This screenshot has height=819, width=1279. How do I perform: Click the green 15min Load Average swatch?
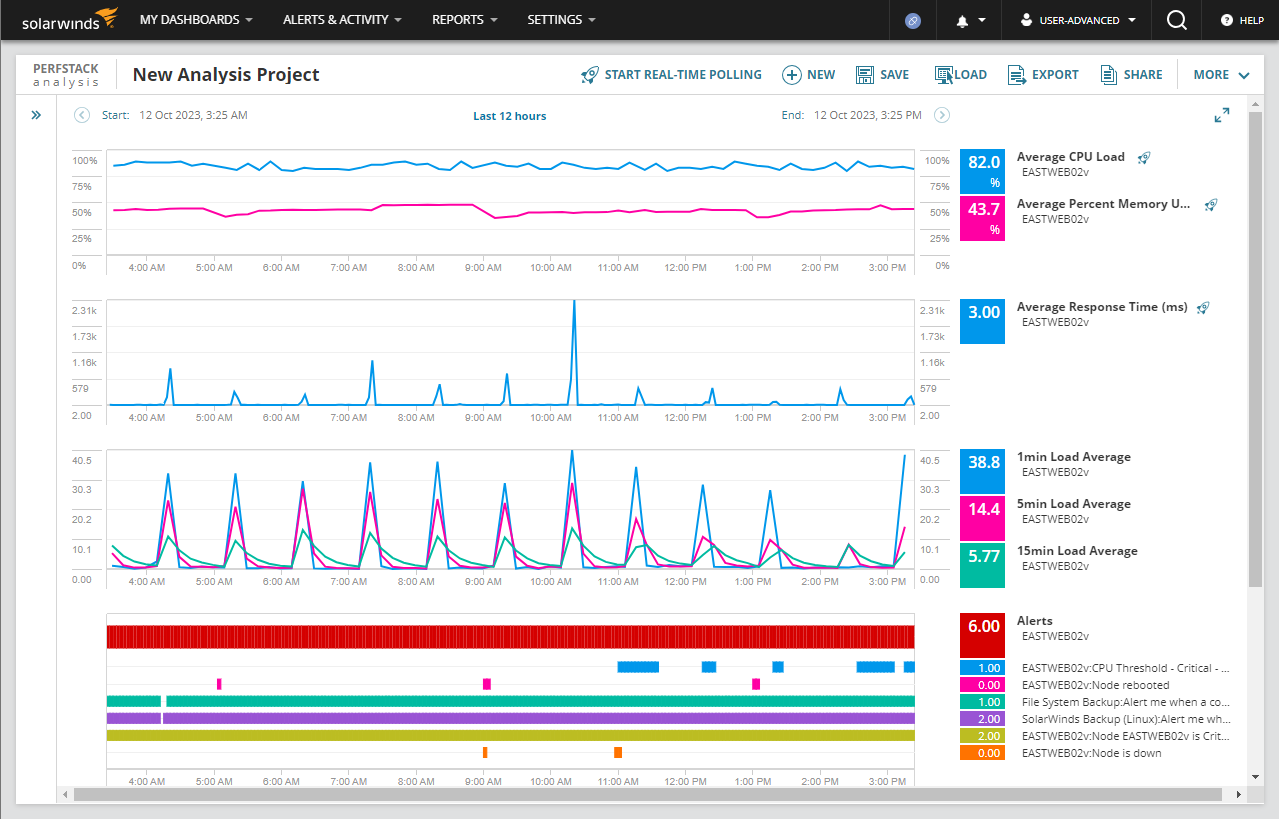click(x=984, y=565)
